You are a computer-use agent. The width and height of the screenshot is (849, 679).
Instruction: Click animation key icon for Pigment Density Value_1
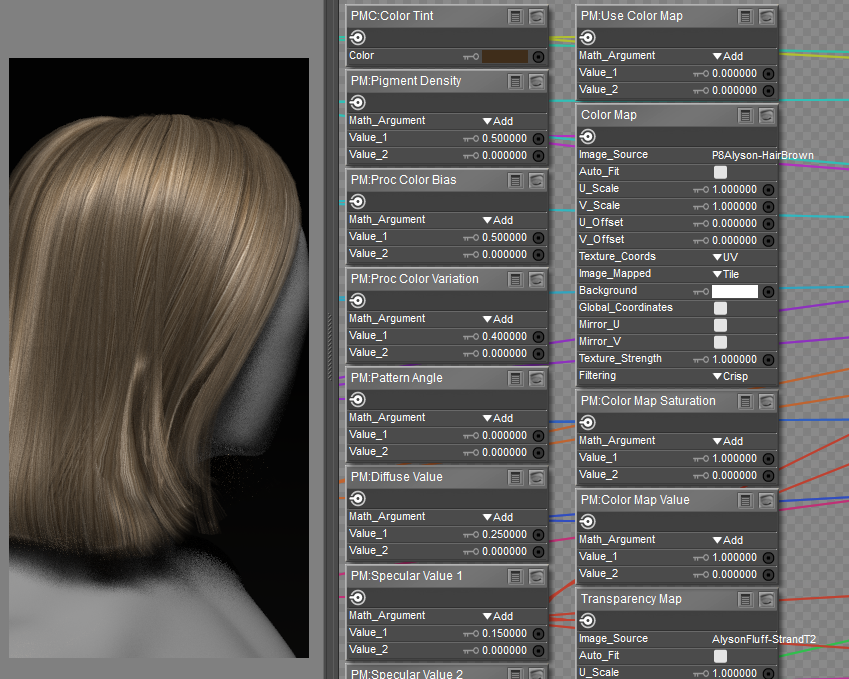click(471, 138)
